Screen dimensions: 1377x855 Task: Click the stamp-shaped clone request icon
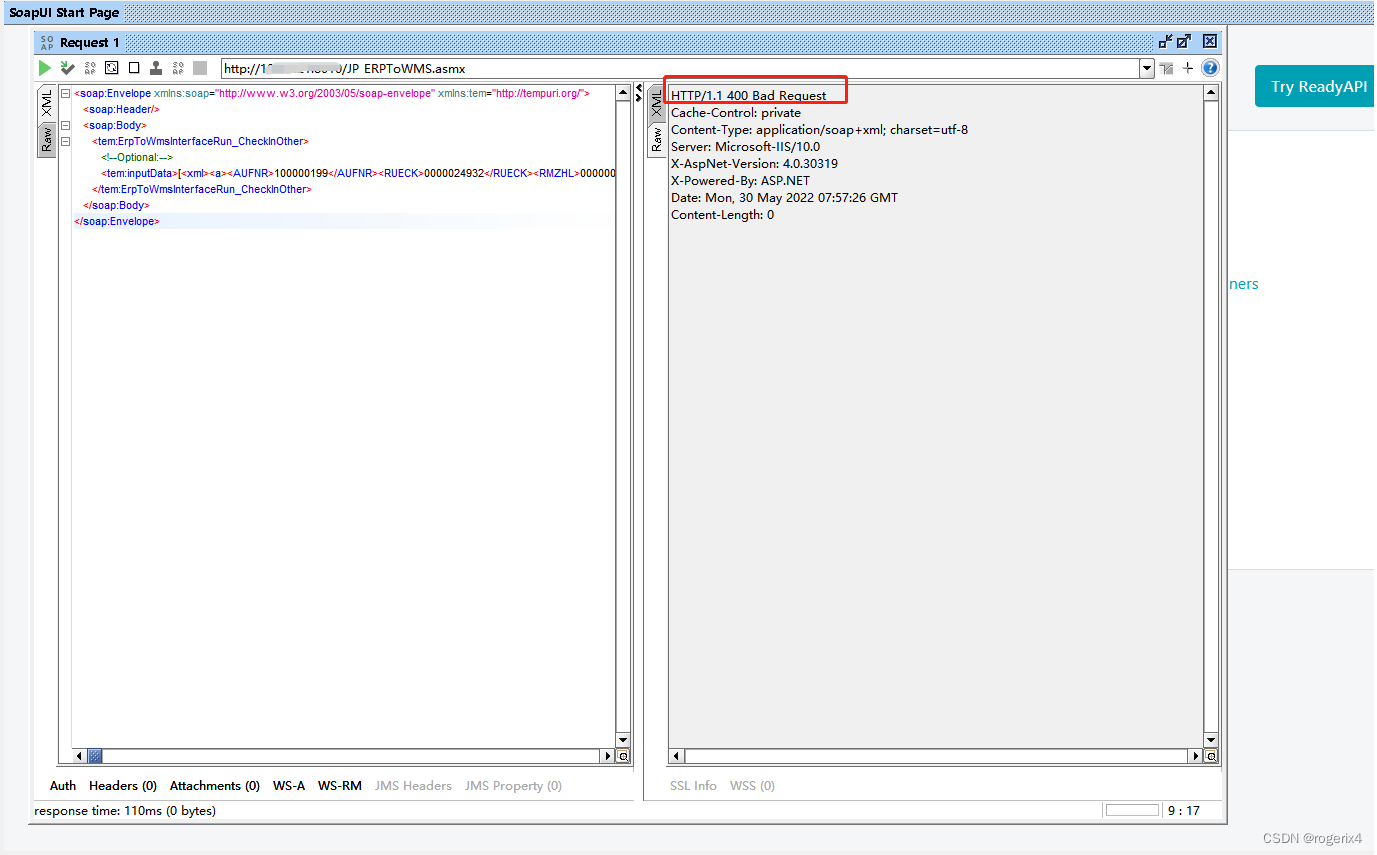156,68
